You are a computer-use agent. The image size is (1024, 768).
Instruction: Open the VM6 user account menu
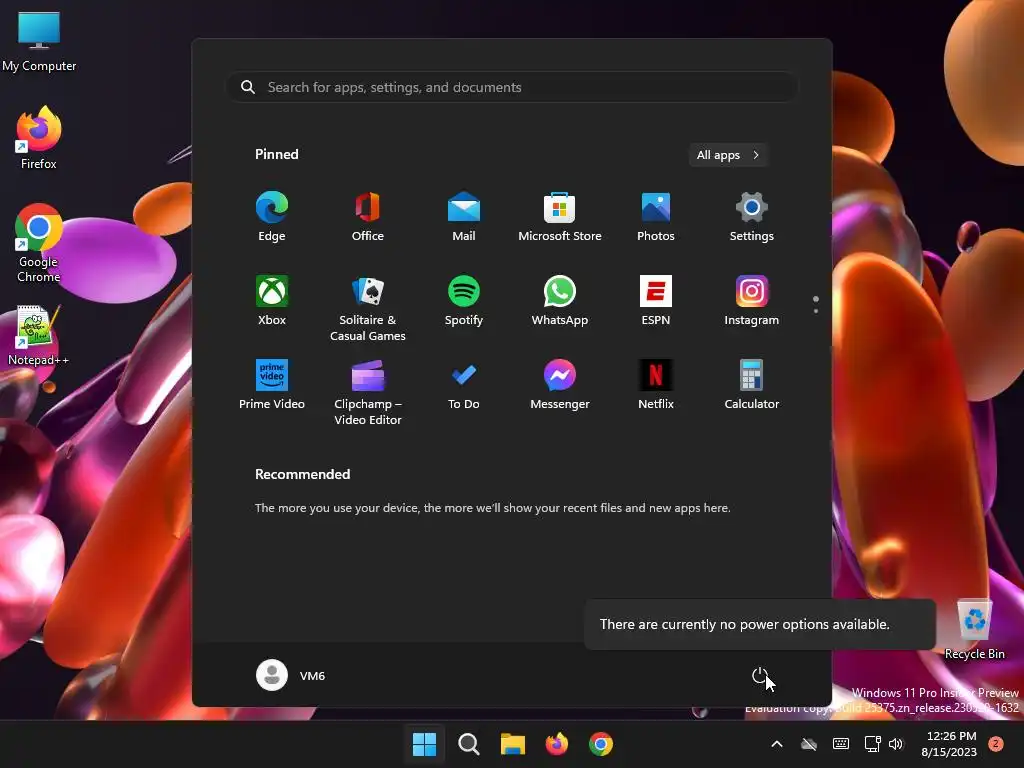point(291,675)
